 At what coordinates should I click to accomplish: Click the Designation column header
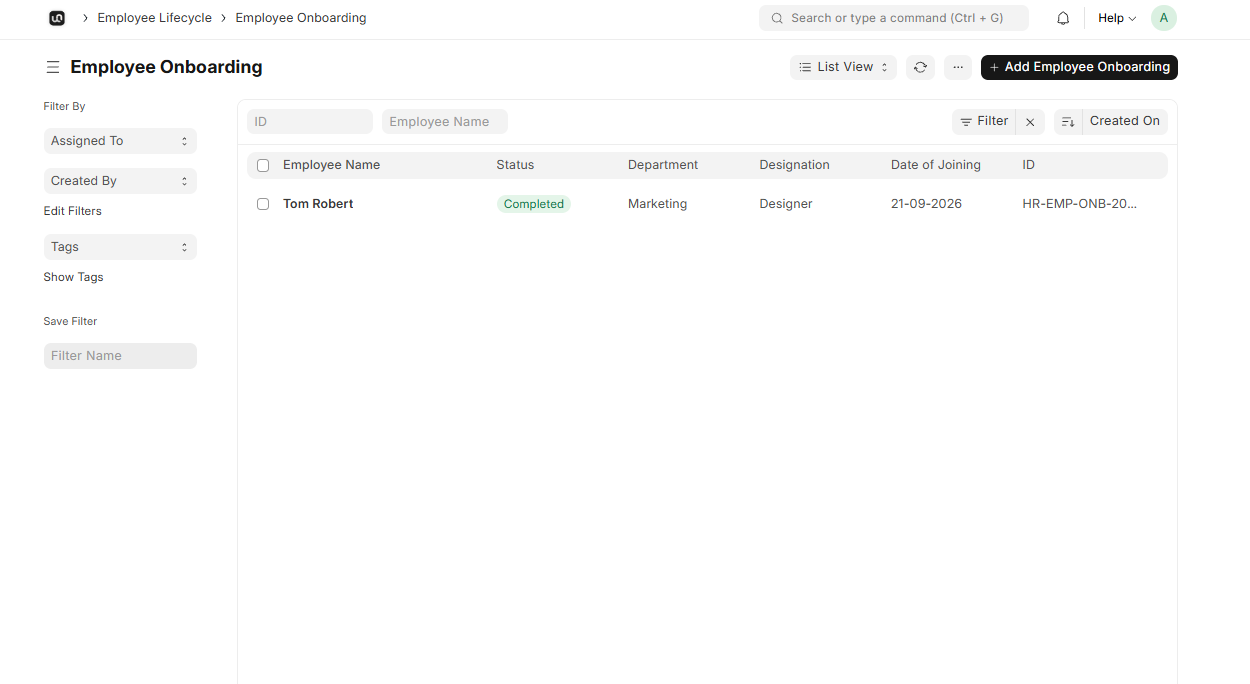click(x=794, y=165)
